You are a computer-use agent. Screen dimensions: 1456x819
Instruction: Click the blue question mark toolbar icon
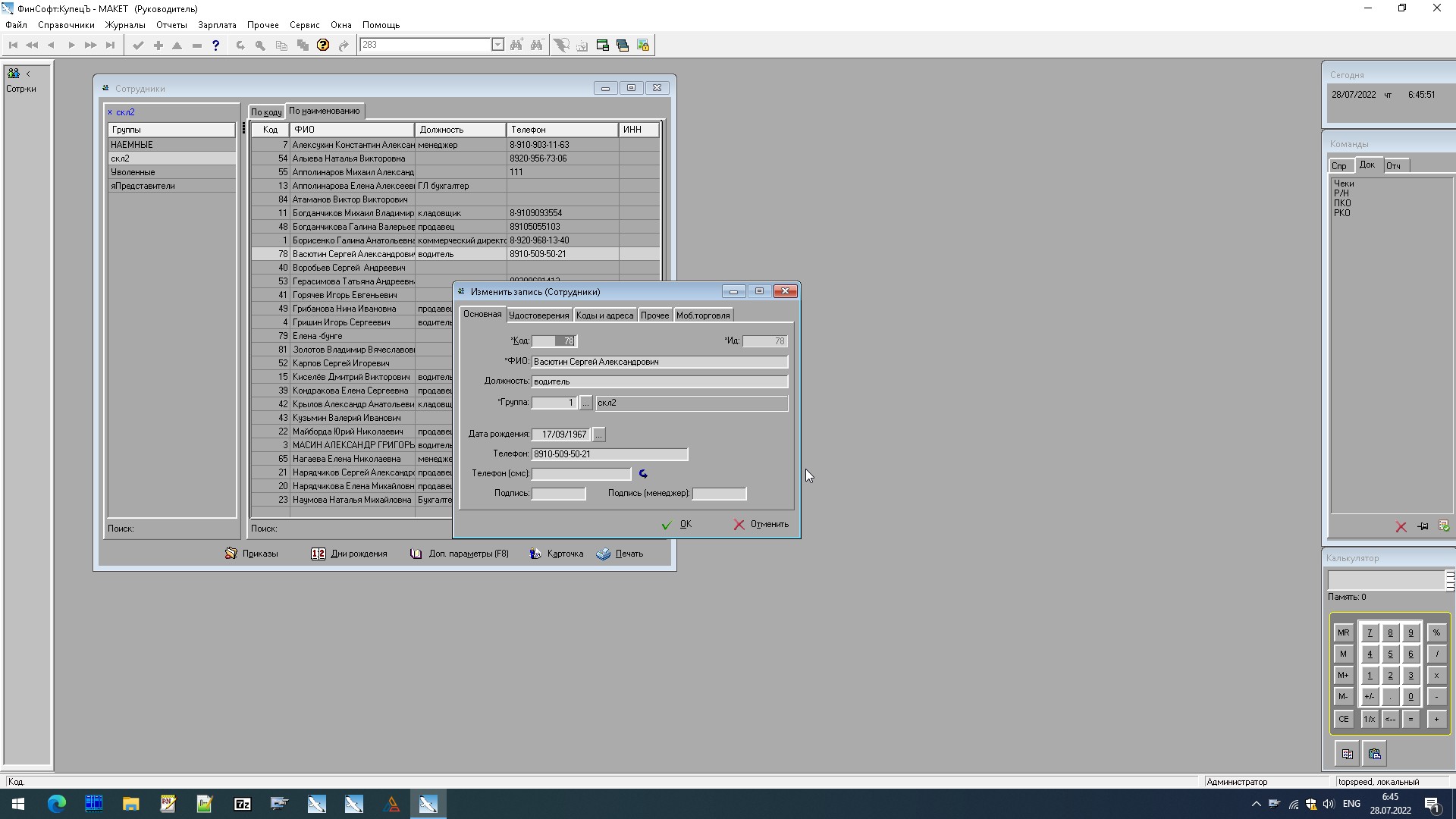(216, 45)
